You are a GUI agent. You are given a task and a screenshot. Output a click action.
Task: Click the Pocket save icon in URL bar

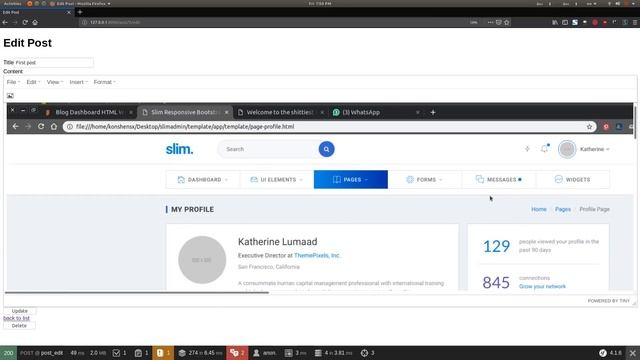(x=499, y=22)
